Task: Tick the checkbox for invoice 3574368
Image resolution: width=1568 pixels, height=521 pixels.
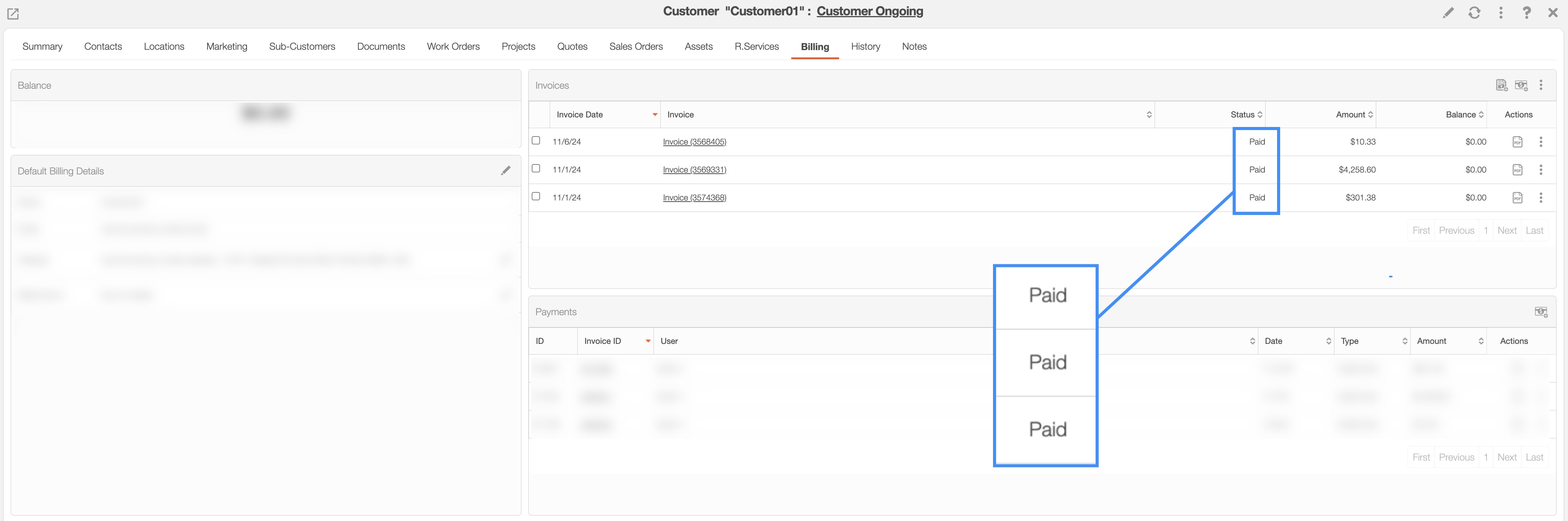Action: click(536, 196)
